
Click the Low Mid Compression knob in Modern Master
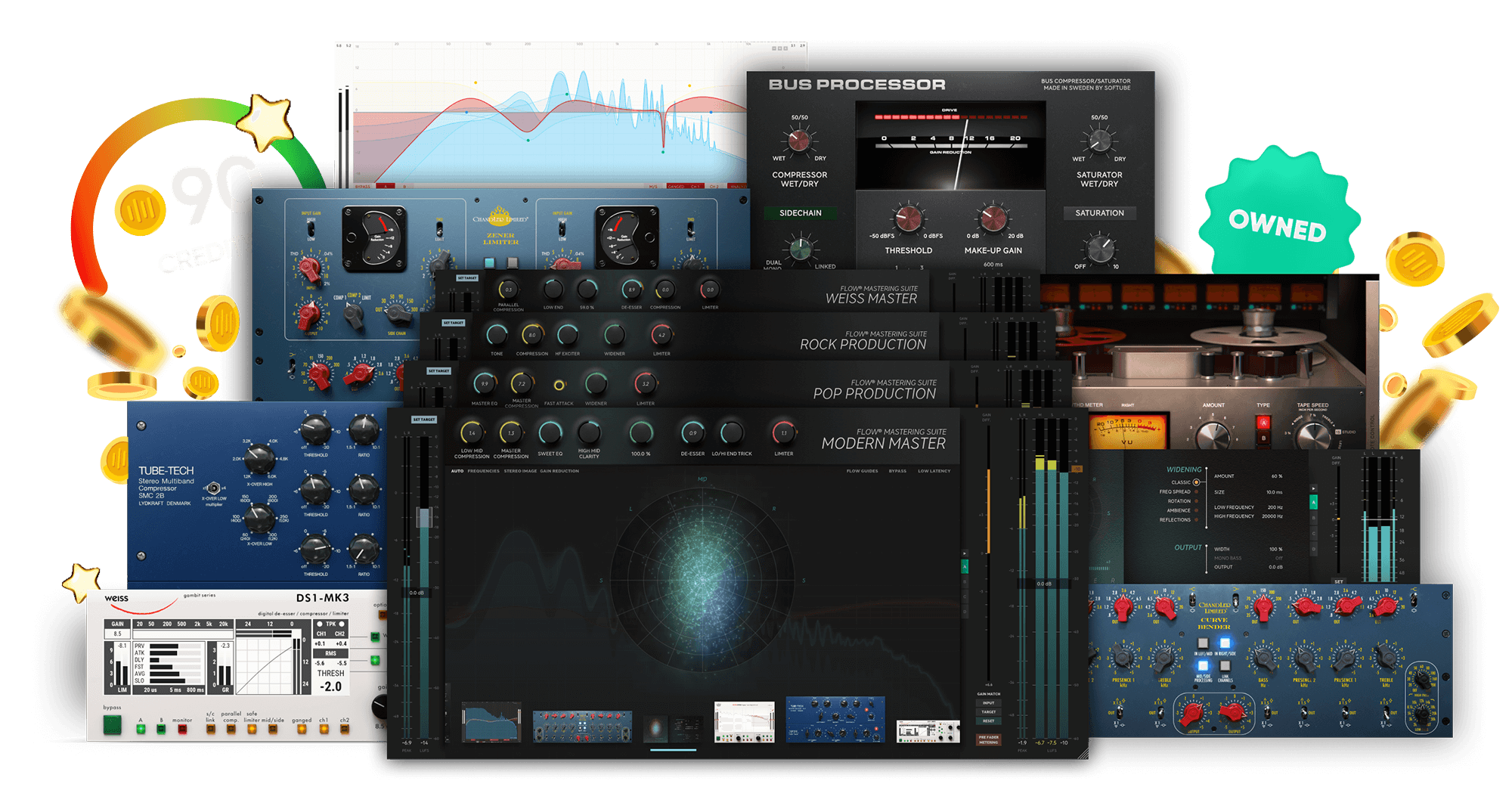pyautogui.click(x=472, y=433)
